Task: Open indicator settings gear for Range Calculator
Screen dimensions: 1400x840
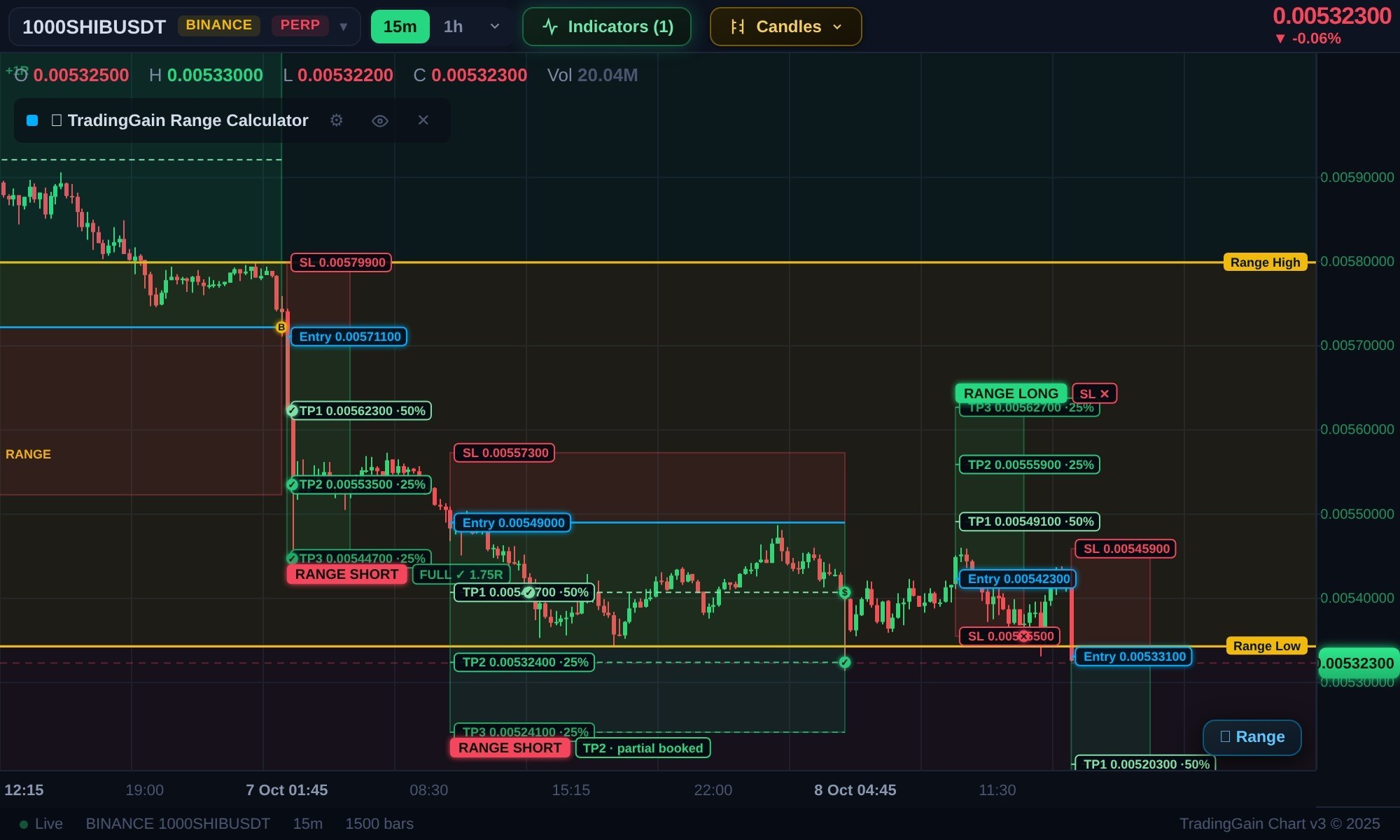Action: point(337,120)
